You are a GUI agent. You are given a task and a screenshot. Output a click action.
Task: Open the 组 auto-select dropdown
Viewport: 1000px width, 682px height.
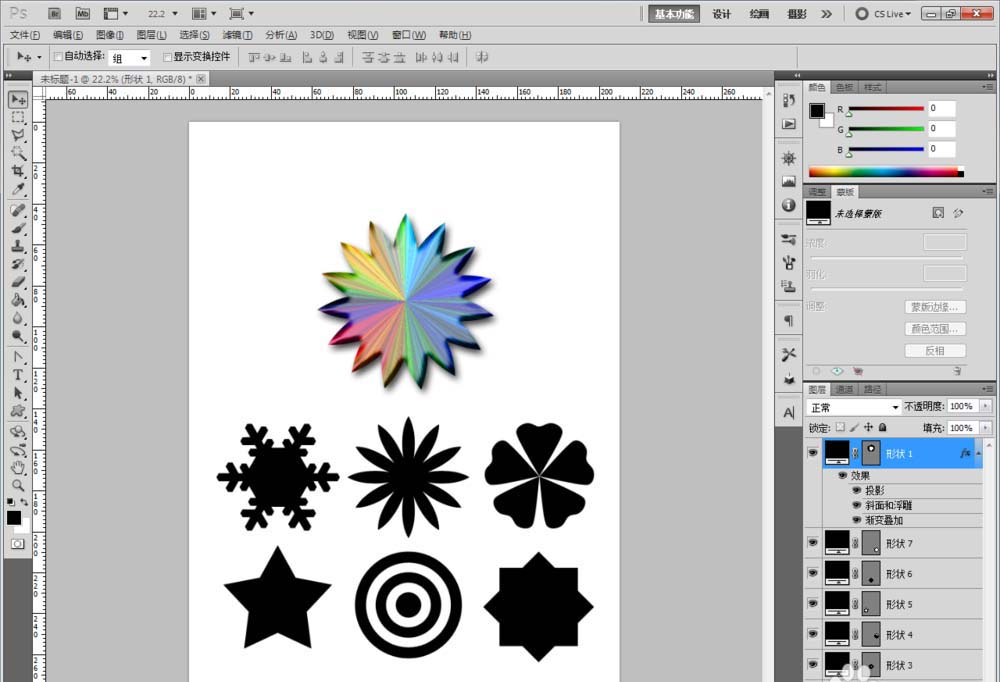click(130, 58)
